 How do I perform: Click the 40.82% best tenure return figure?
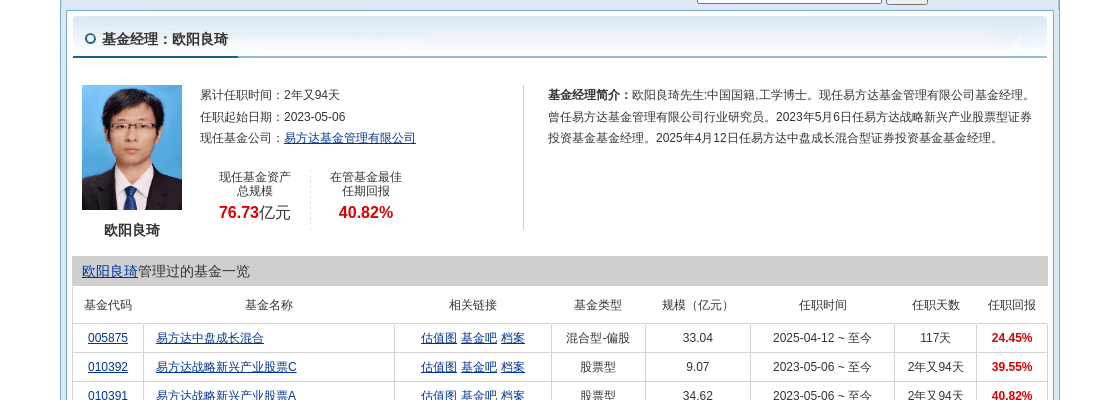click(x=366, y=212)
